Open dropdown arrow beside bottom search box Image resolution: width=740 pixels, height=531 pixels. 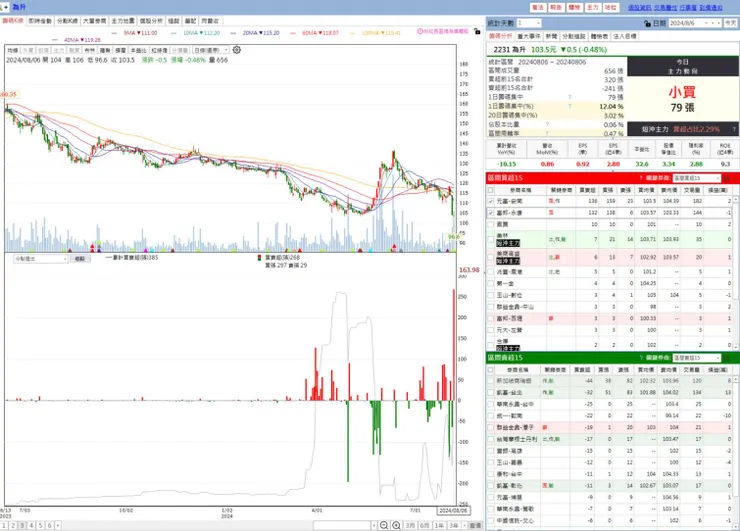(374, 525)
